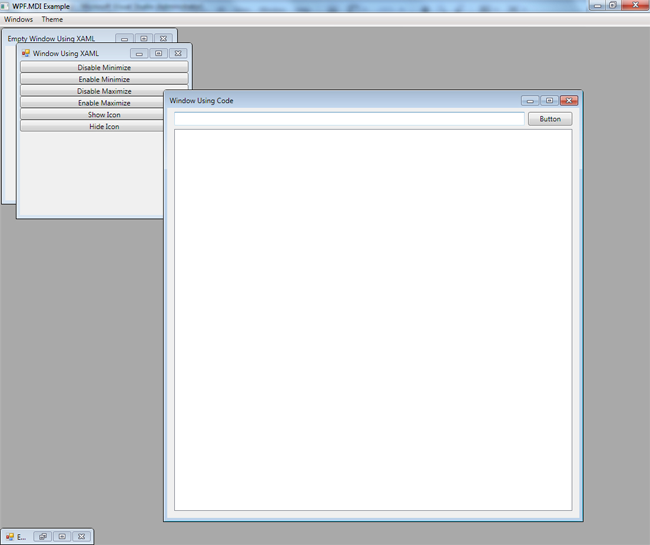Click the Enable Minimize button
This screenshot has width=650, height=545.
point(104,79)
